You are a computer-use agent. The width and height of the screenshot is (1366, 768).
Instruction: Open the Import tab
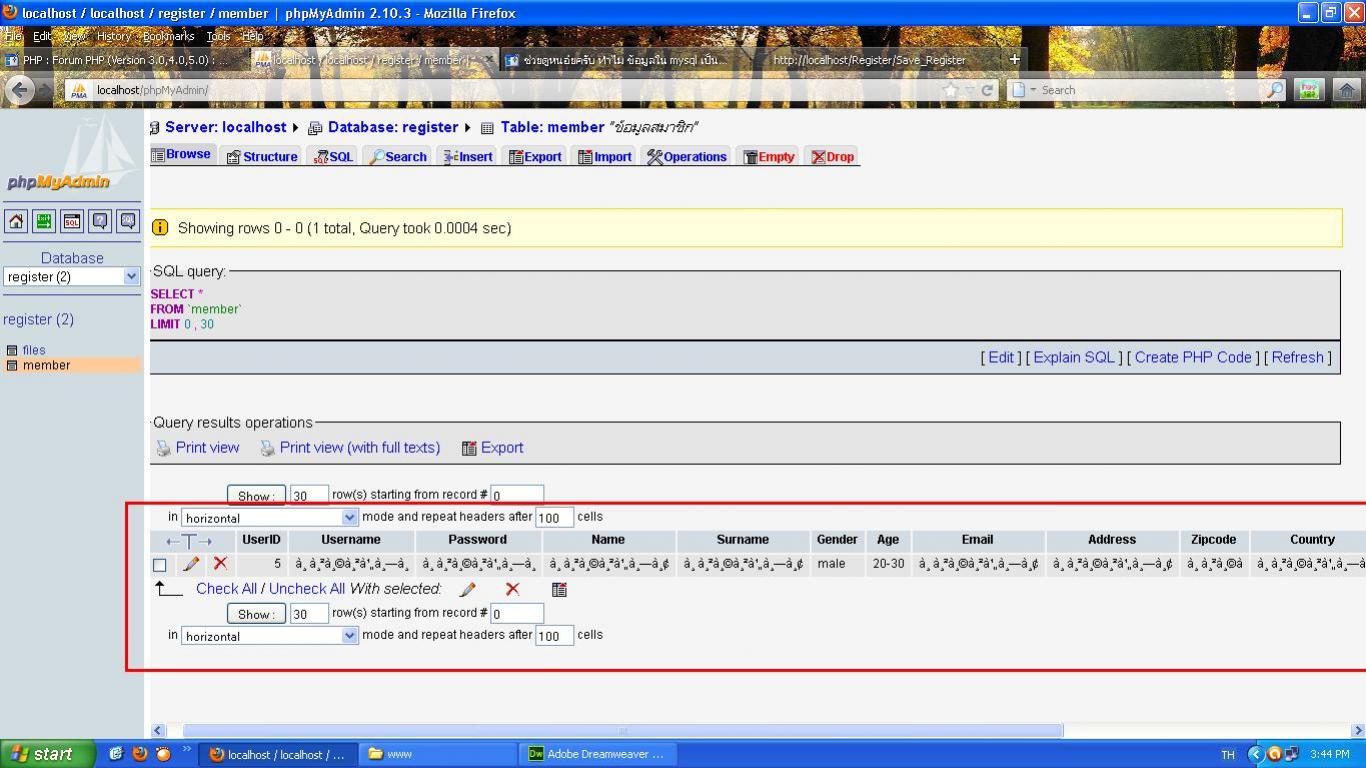pyautogui.click(x=605, y=157)
